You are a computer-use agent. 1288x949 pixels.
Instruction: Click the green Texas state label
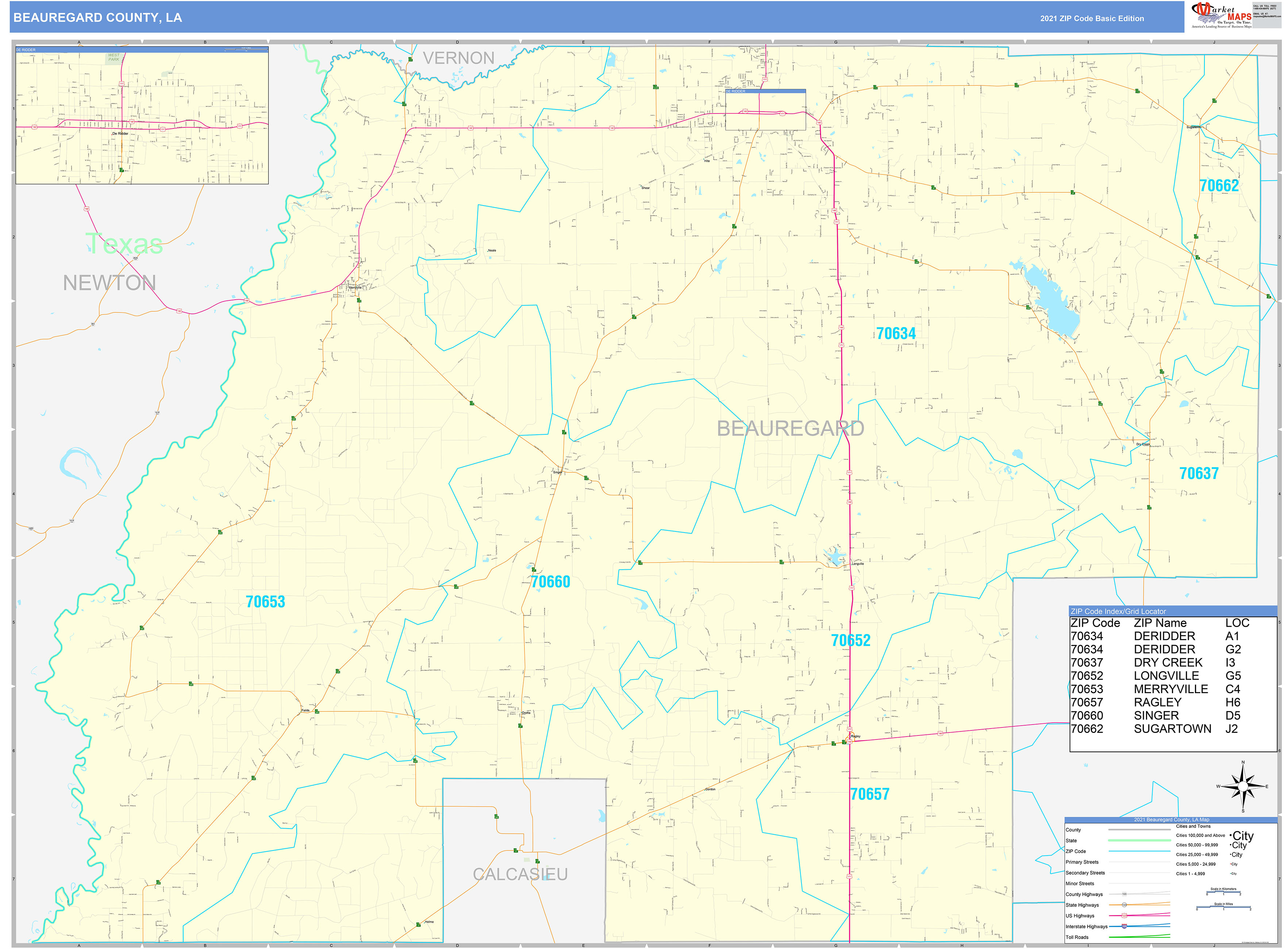pyautogui.click(x=124, y=243)
